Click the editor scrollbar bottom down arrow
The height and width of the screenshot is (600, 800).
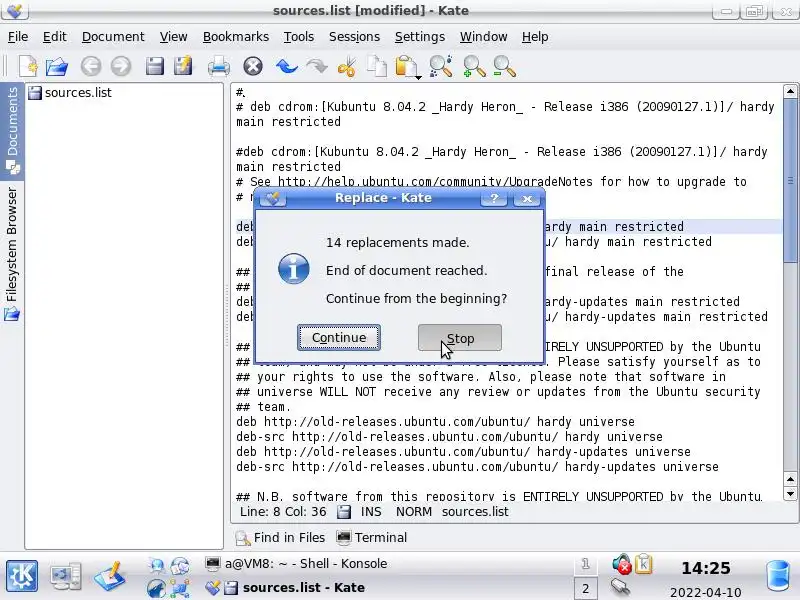pyautogui.click(x=790, y=493)
